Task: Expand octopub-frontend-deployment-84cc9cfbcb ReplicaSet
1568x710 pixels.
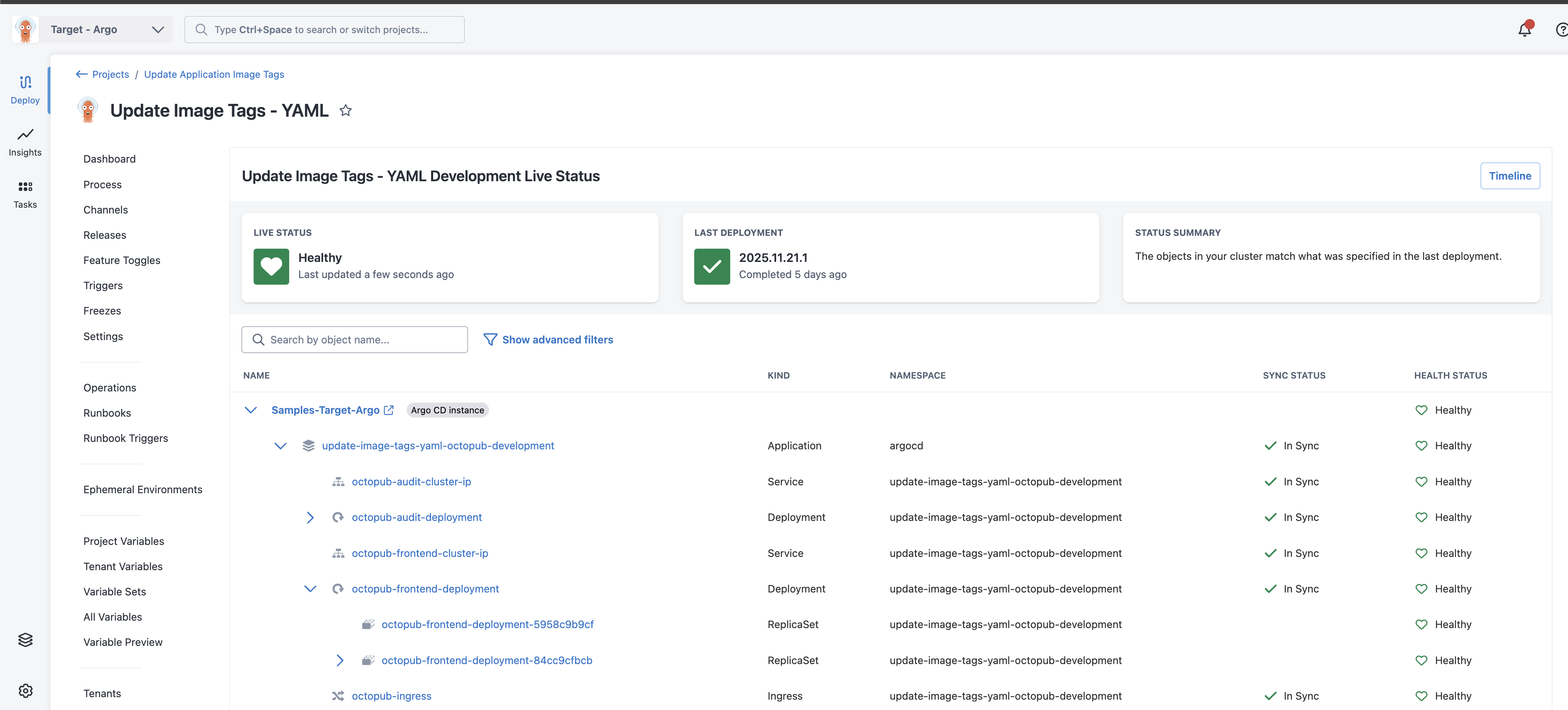Action: [x=340, y=660]
